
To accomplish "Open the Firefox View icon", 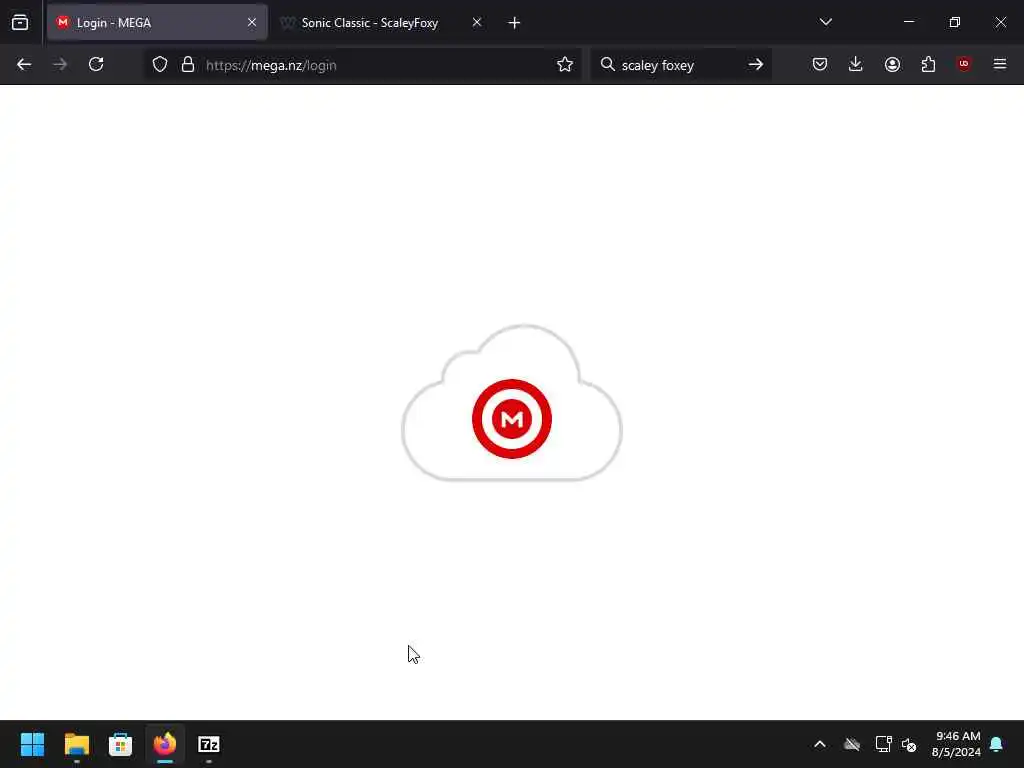I will point(20,22).
